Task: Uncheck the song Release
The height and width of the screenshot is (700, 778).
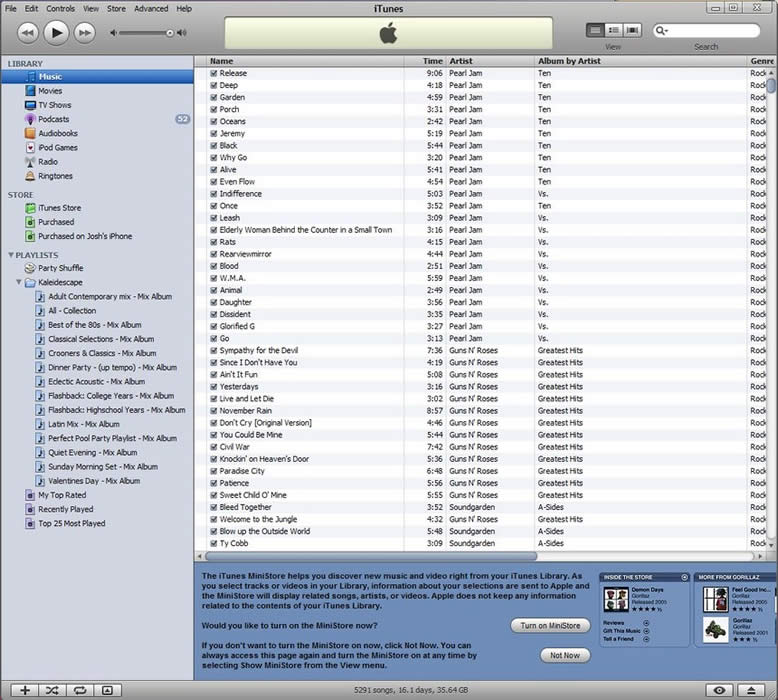Action: click(214, 73)
